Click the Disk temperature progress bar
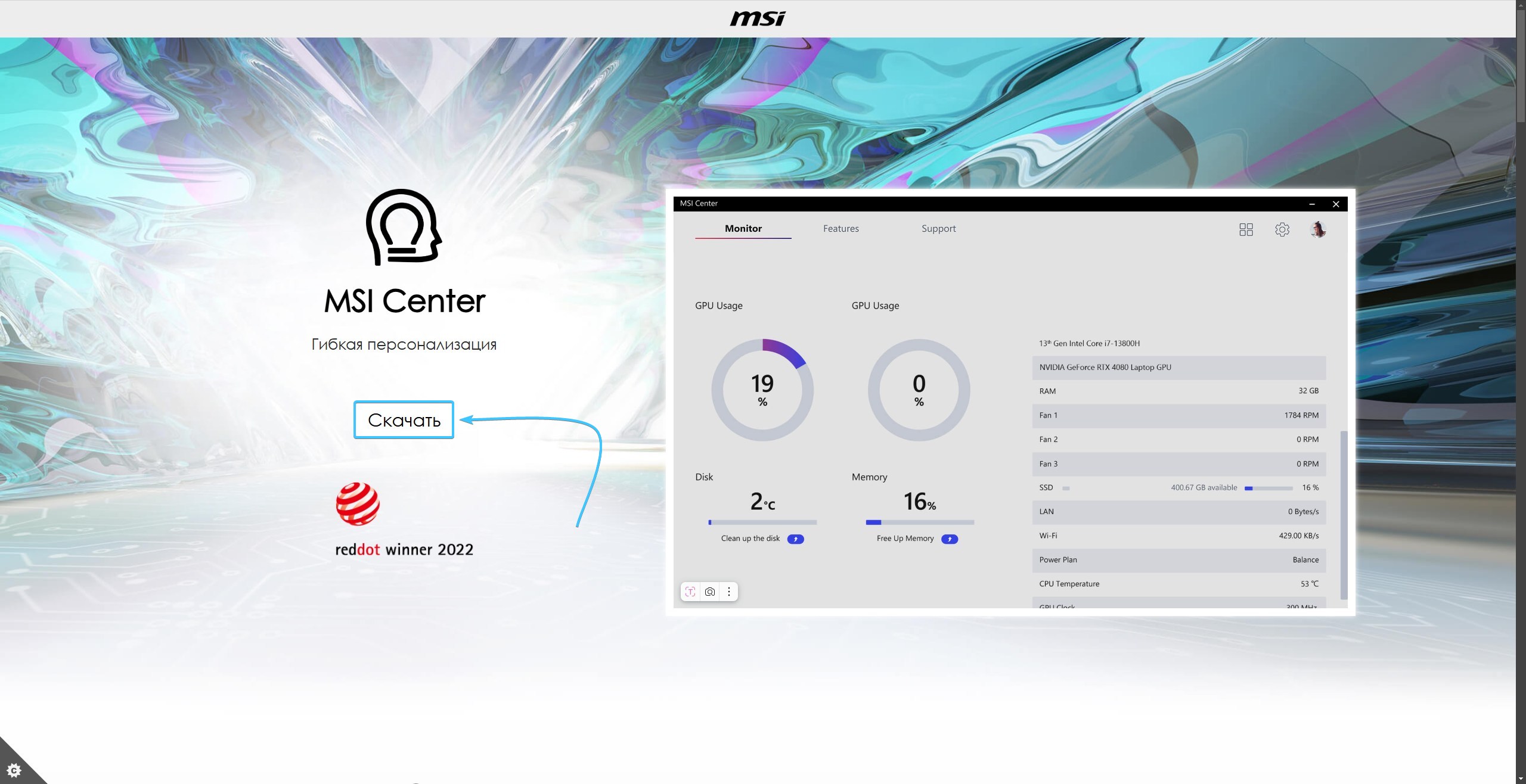This screenshot has width=1526, height=784. coord(762,522)
